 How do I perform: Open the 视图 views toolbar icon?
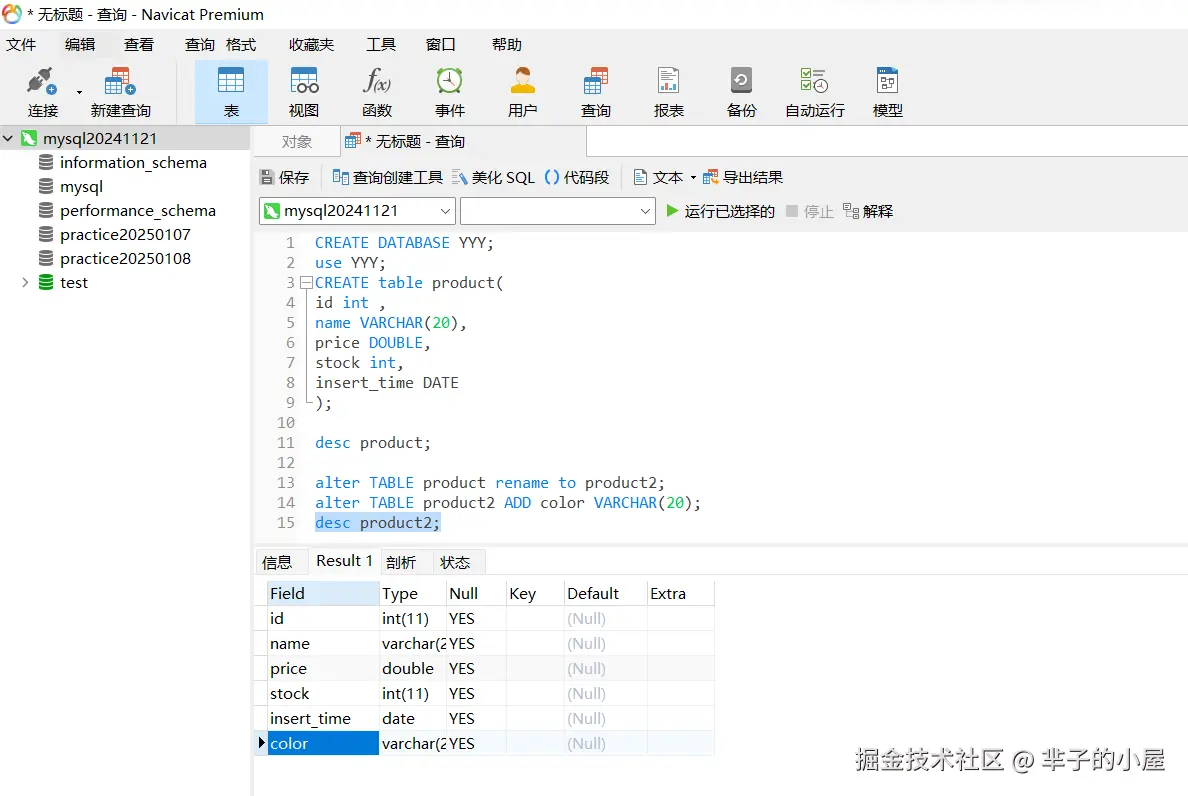pyautogui.click(x=304, y=92)
